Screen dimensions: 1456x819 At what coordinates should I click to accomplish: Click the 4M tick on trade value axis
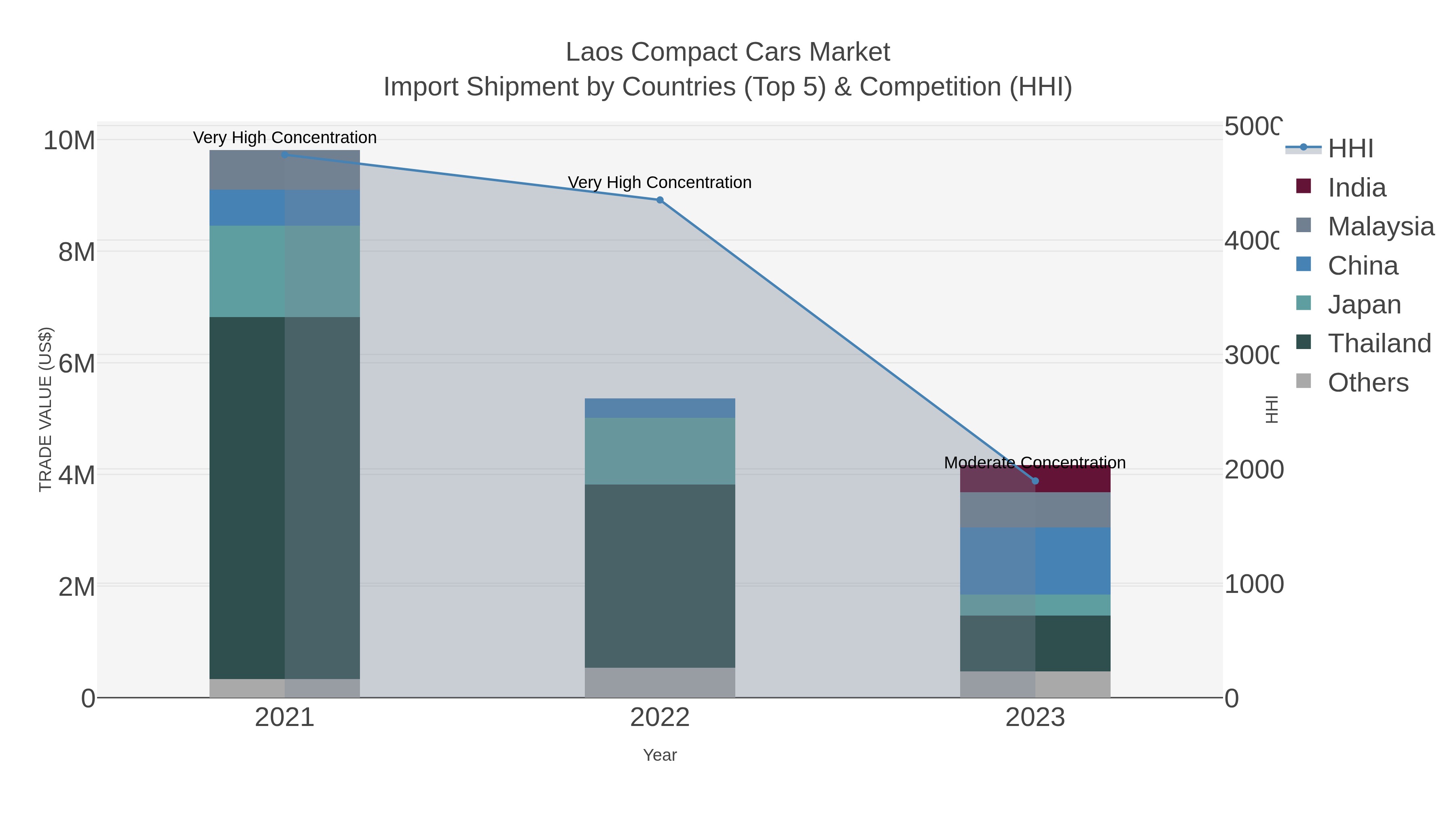tap(76, 475)
